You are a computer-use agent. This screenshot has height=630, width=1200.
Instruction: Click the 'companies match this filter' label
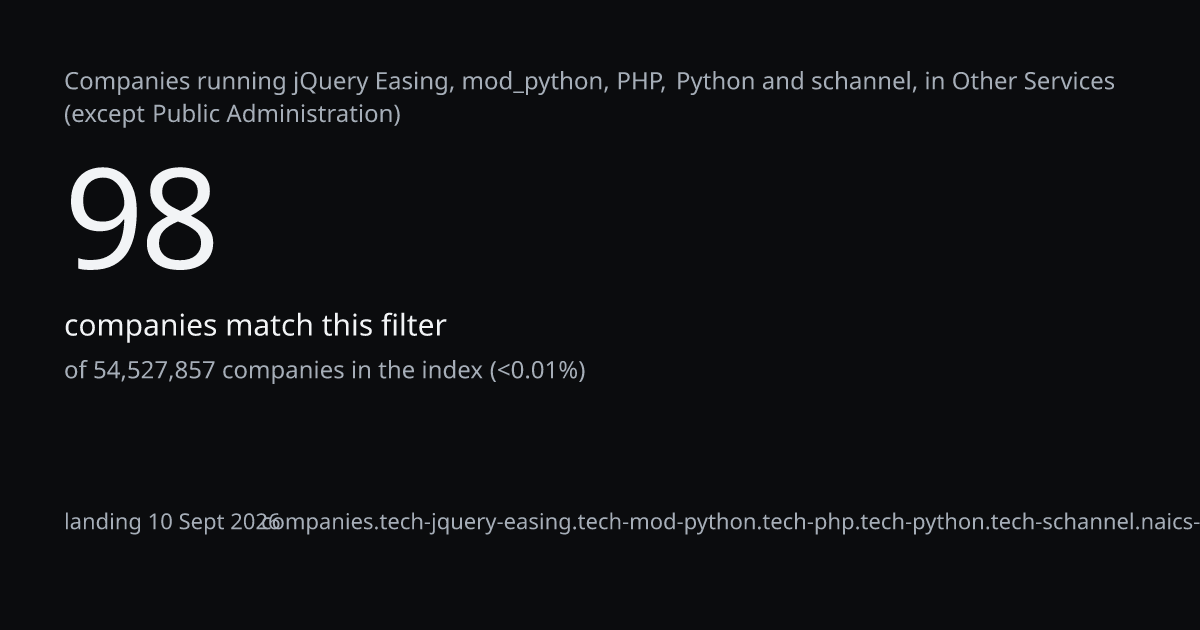[255, 326]
